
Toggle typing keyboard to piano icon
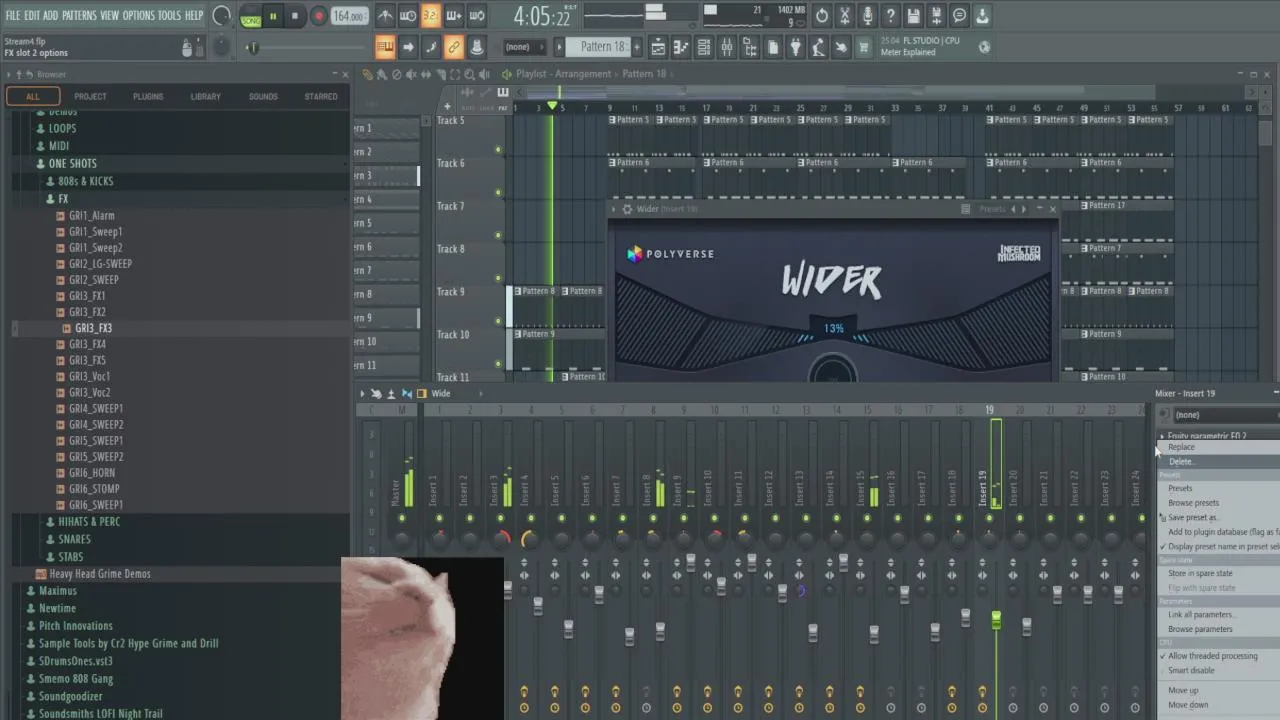coord(385,47)
